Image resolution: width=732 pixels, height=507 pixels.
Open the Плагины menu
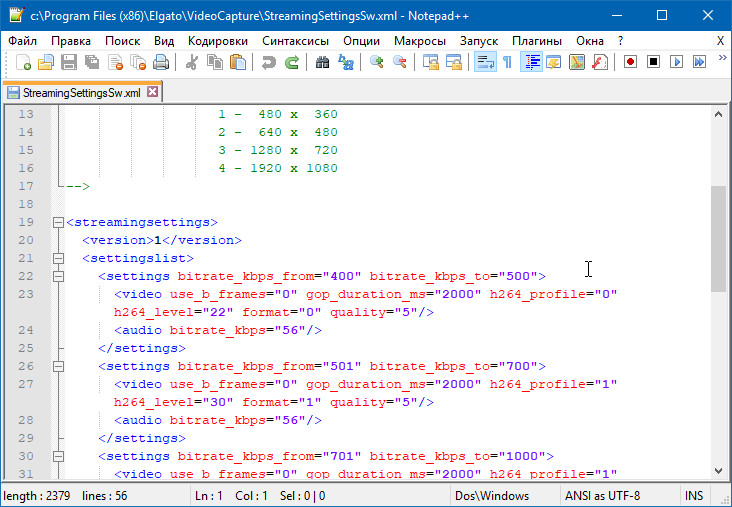click(x=536, y=41)
